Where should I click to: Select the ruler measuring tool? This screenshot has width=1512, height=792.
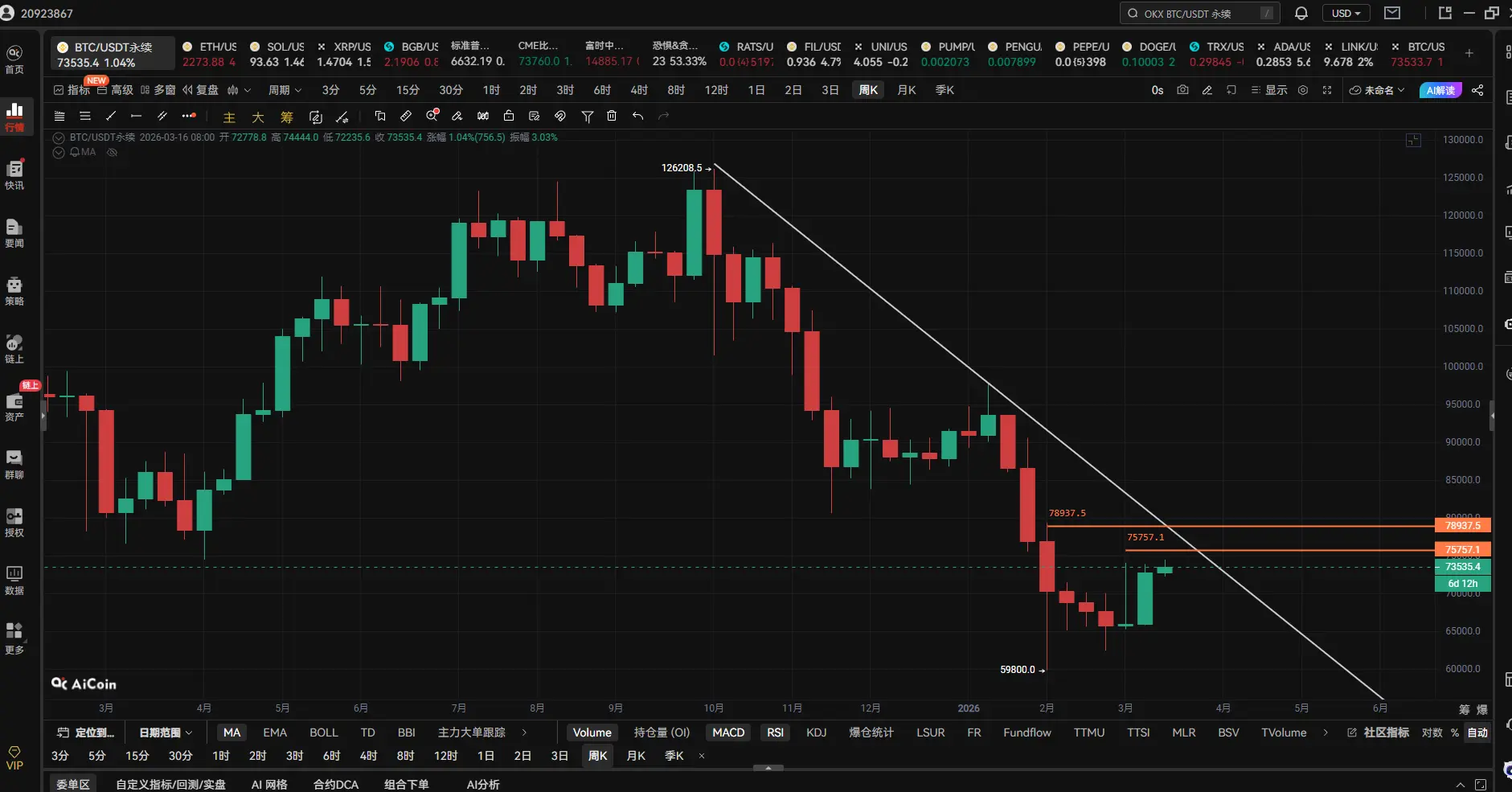click(406, 116)
